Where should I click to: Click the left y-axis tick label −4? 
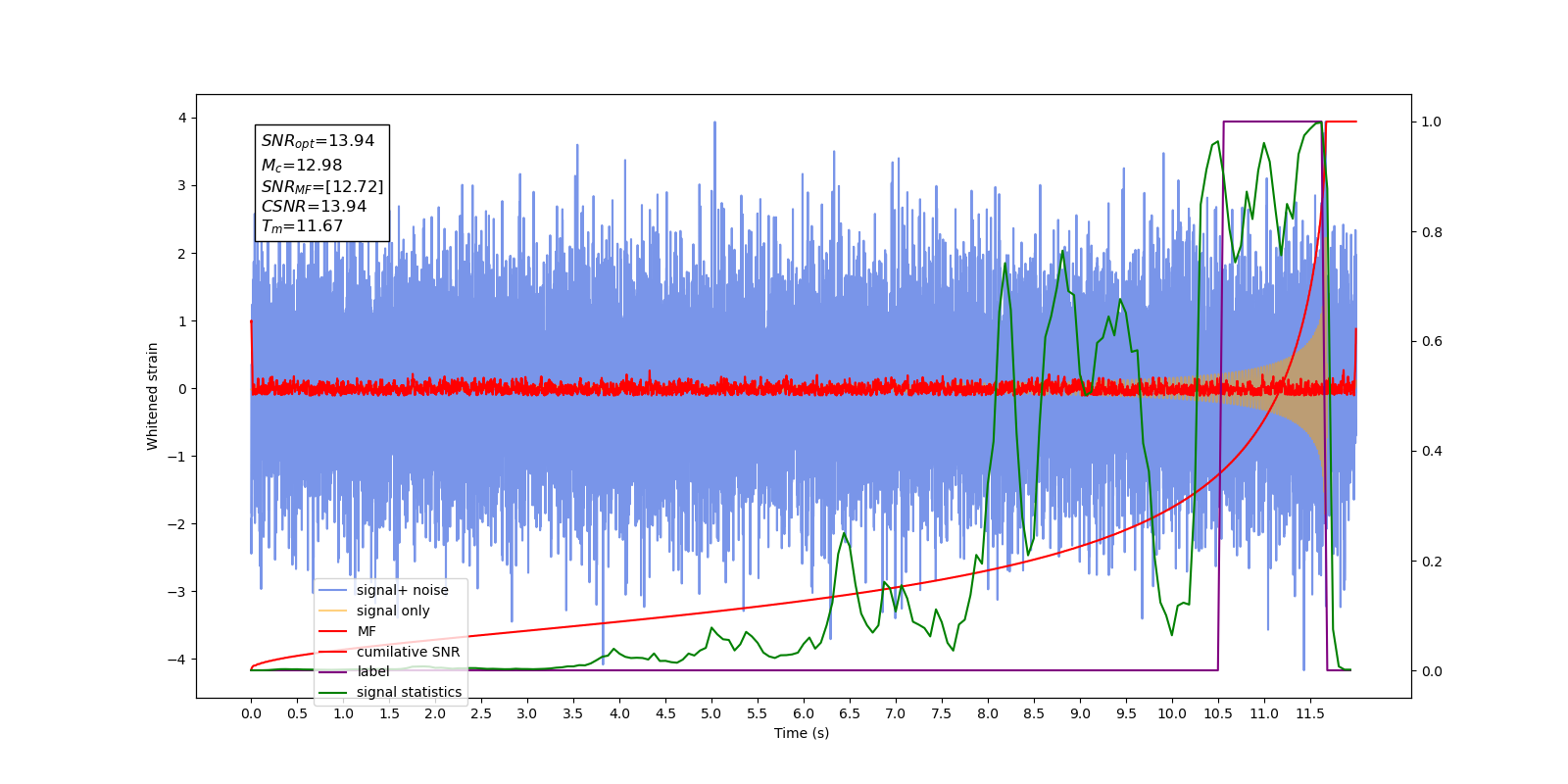click(x=176, y=659)
